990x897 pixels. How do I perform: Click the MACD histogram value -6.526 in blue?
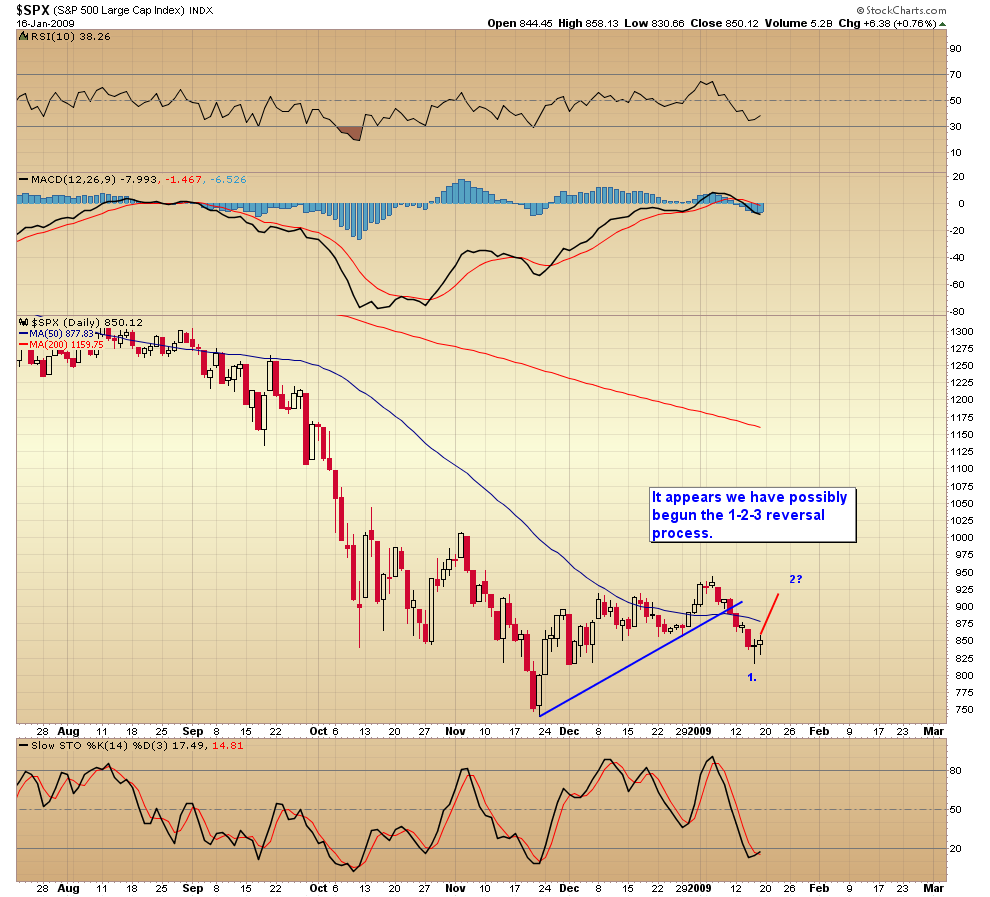coord(228,179)
